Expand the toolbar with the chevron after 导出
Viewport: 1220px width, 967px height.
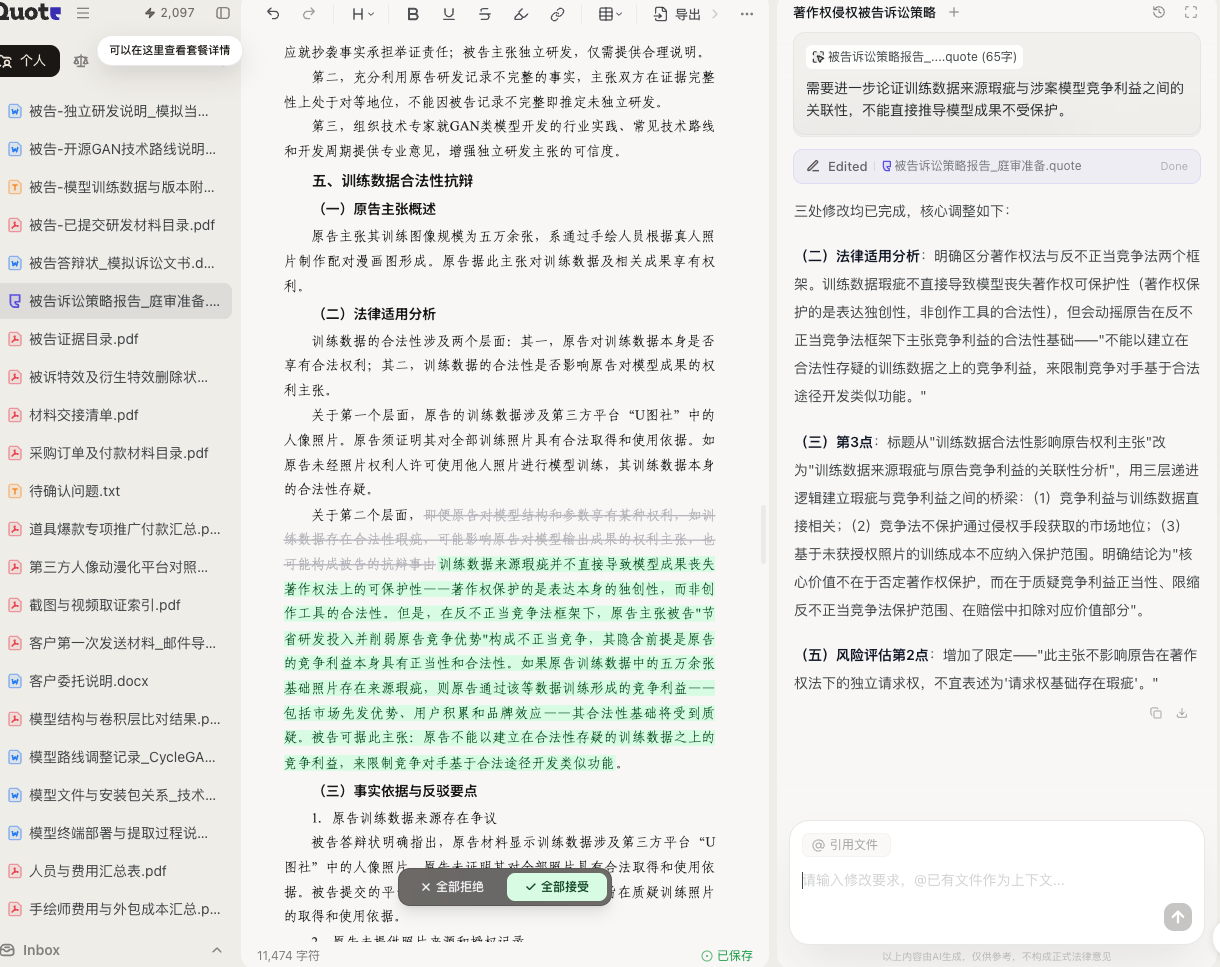coord(715,14)
